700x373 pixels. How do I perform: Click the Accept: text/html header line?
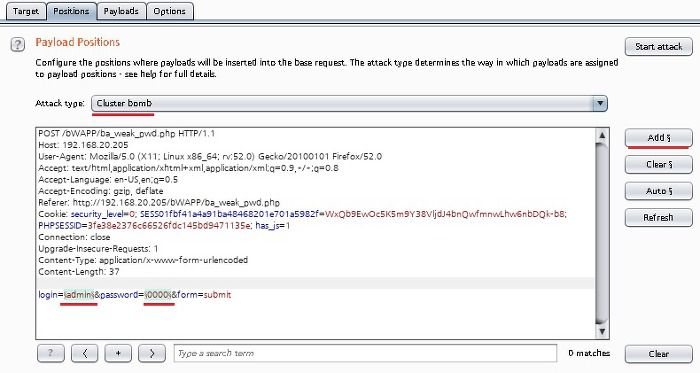pyautogui.click(x=188, y=168)
